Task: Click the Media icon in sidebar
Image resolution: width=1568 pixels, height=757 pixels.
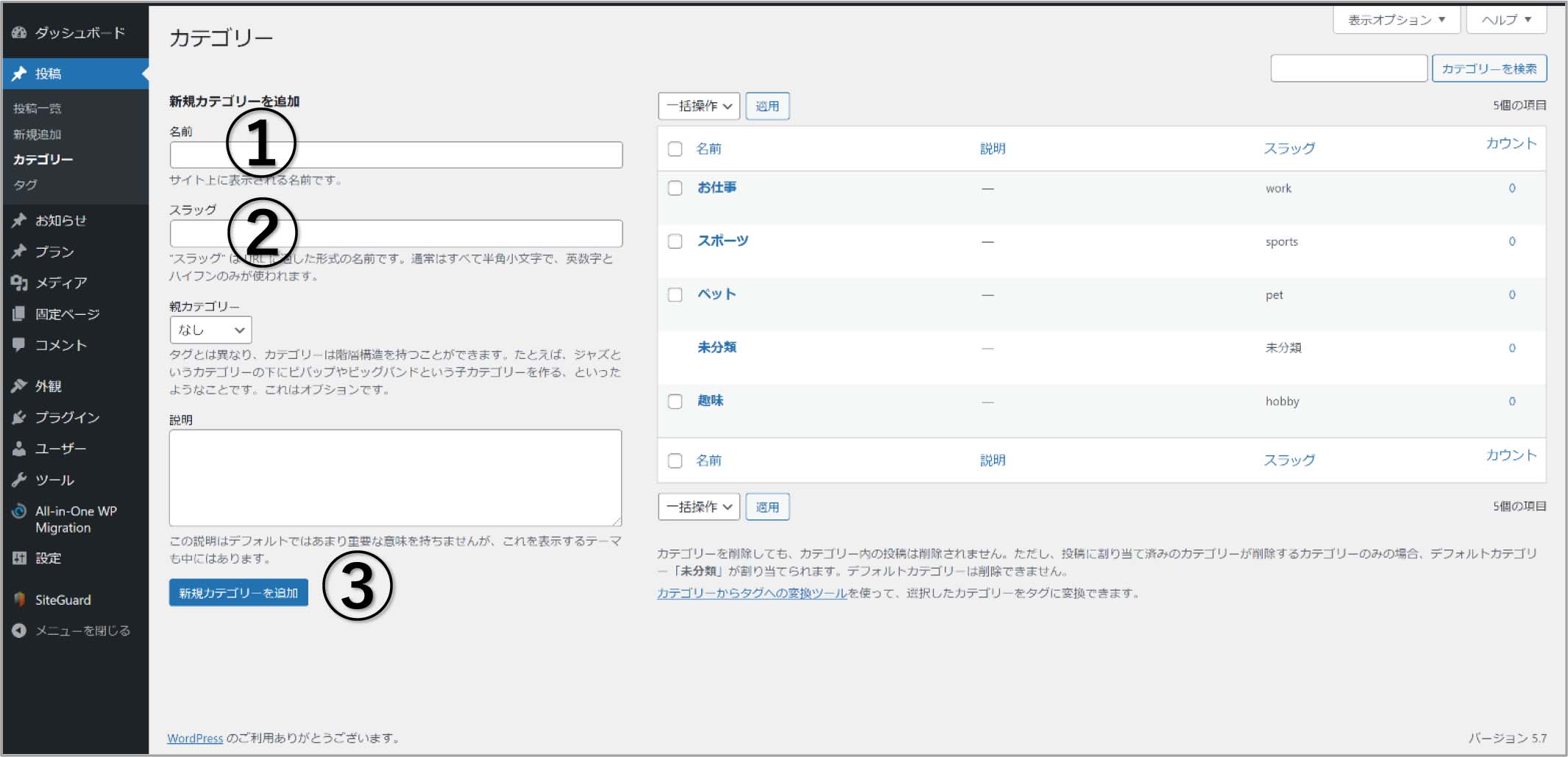Action: tap(19, 282)
